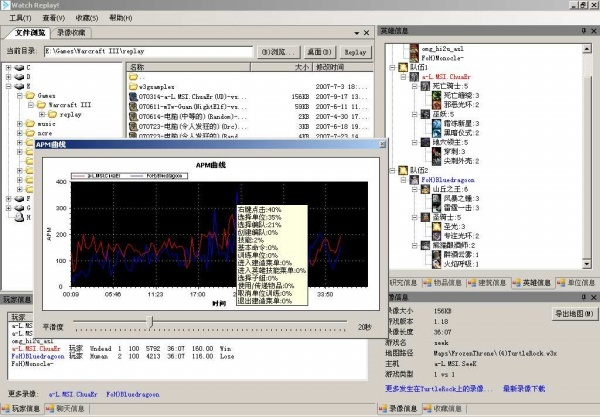
Task: Open the 工具(T) menu
Action: point(19,18)
